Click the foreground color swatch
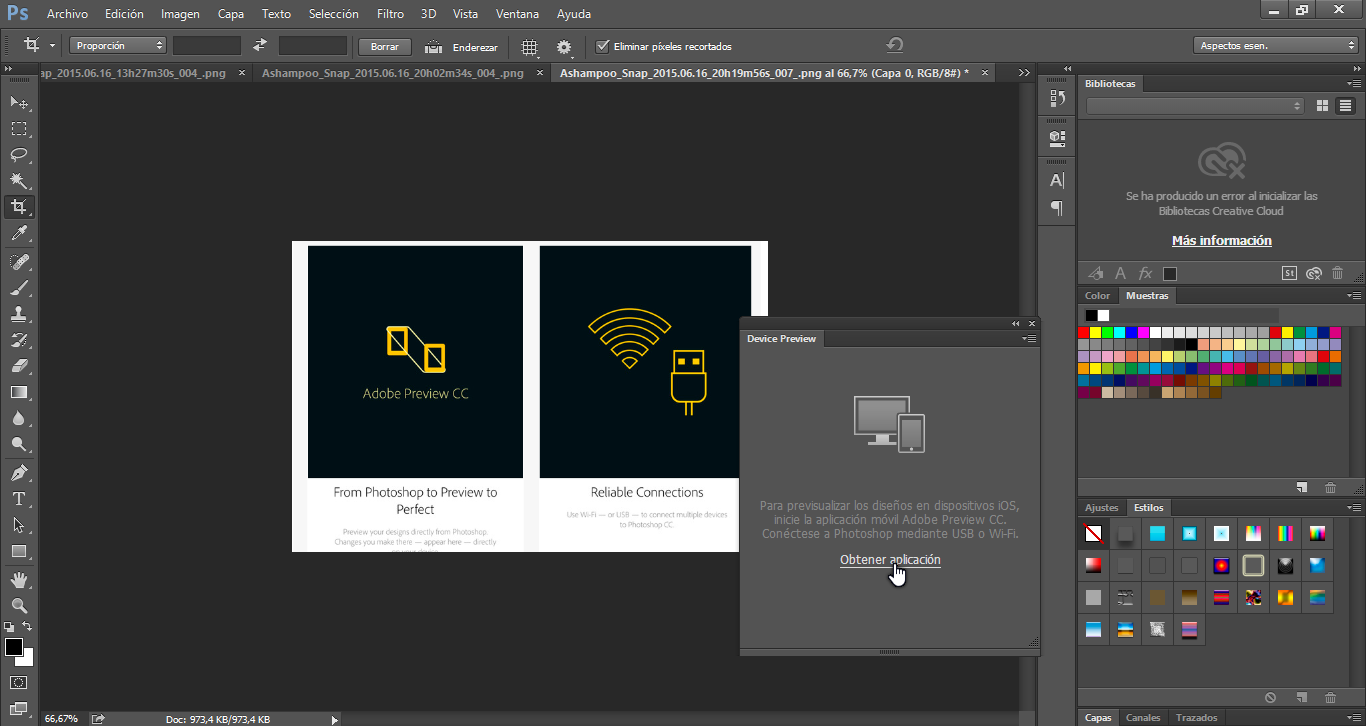 [14, 647]
